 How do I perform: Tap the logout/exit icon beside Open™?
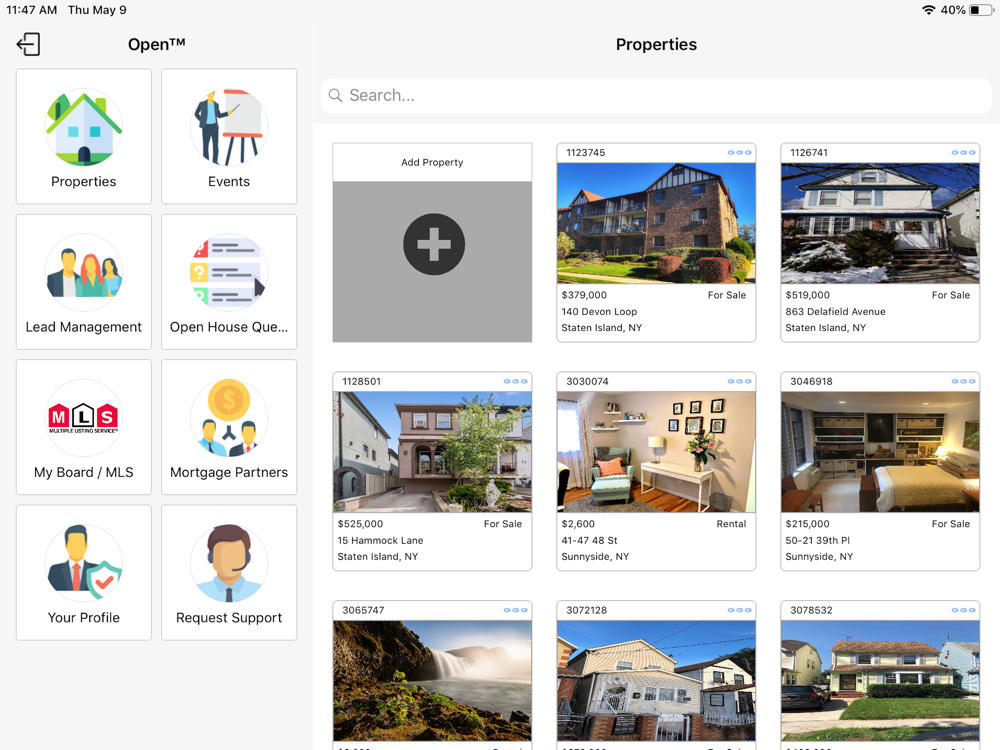click(28, 45)
